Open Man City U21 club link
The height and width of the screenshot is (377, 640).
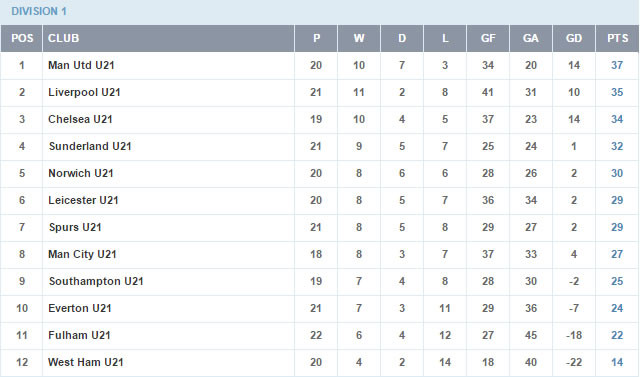click(82, 254)
